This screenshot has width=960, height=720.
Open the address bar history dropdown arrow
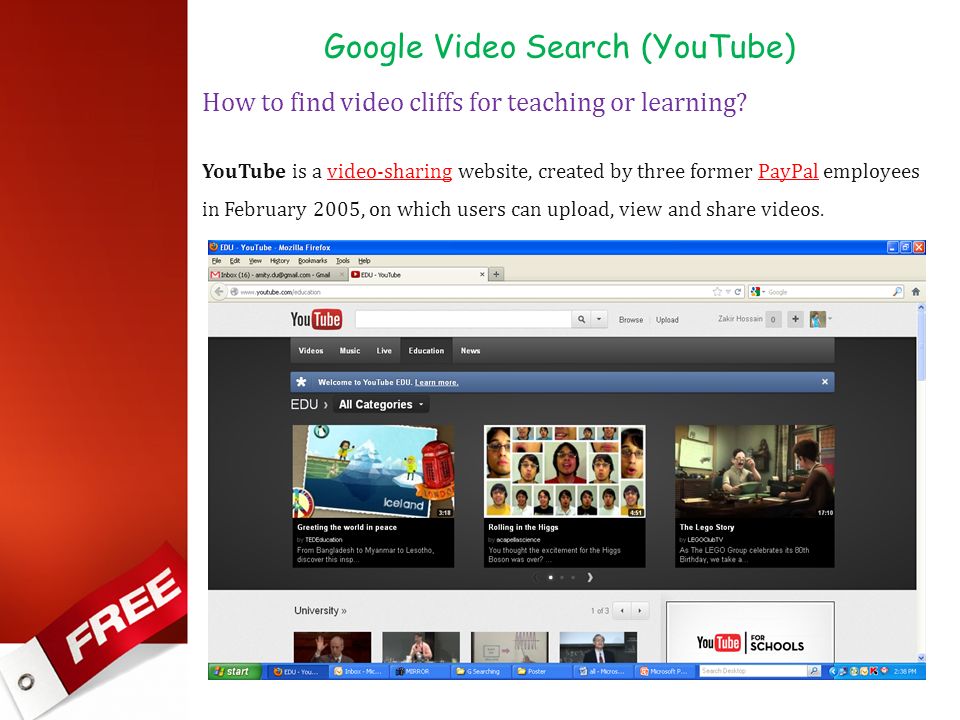728,292
